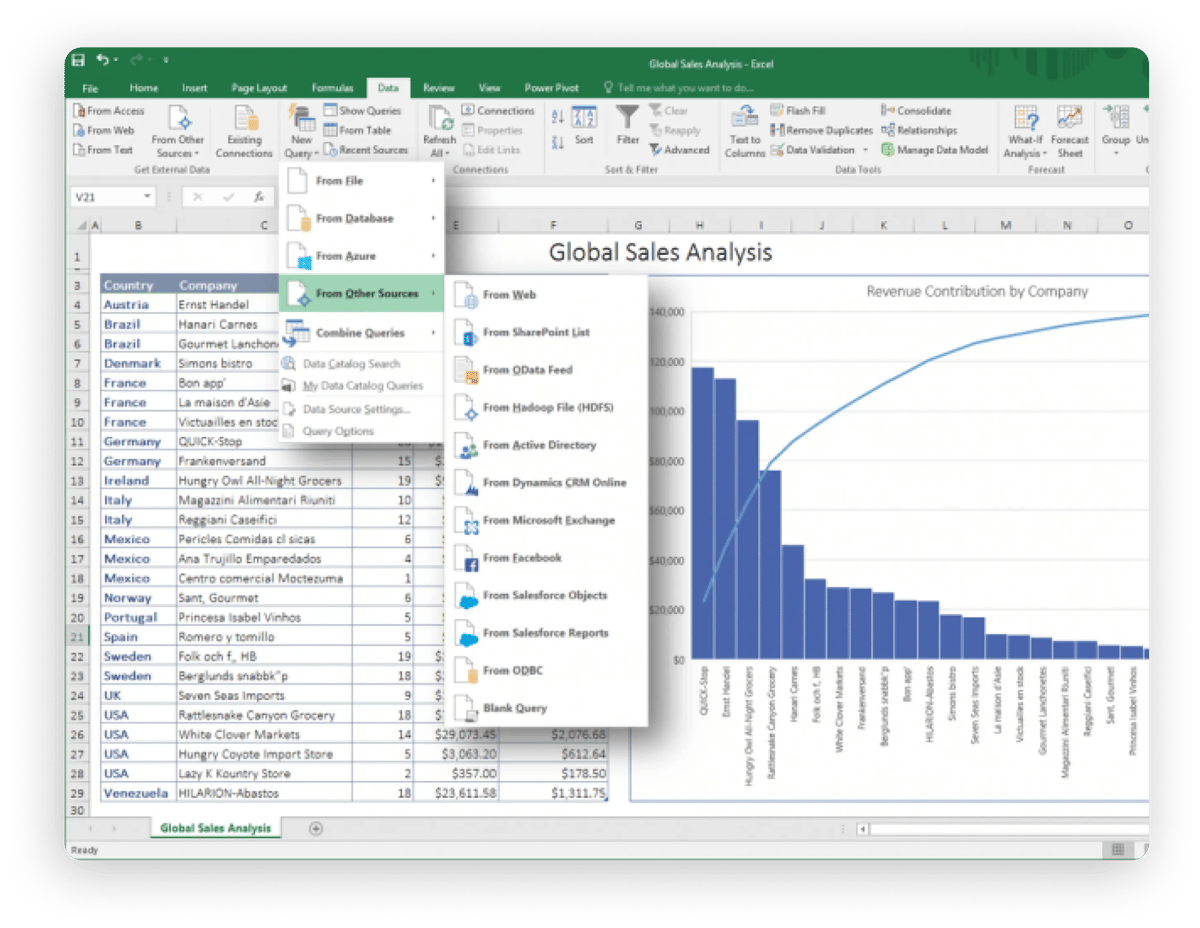Click the large Sort button

(x=584, y=126)
